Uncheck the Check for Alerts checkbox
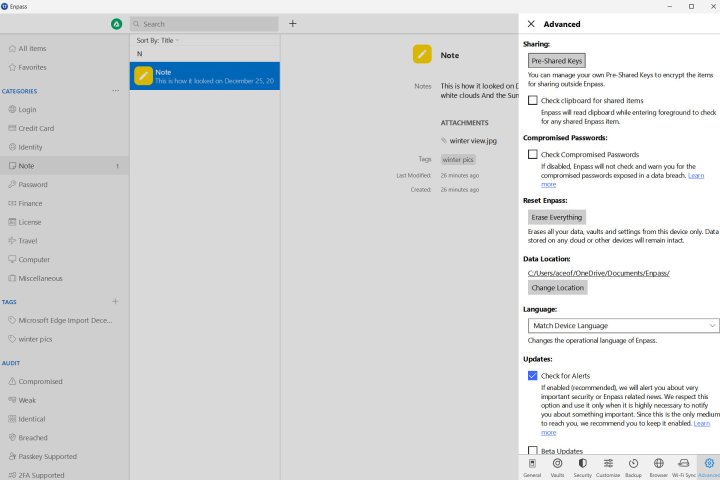 pos(533,376)
